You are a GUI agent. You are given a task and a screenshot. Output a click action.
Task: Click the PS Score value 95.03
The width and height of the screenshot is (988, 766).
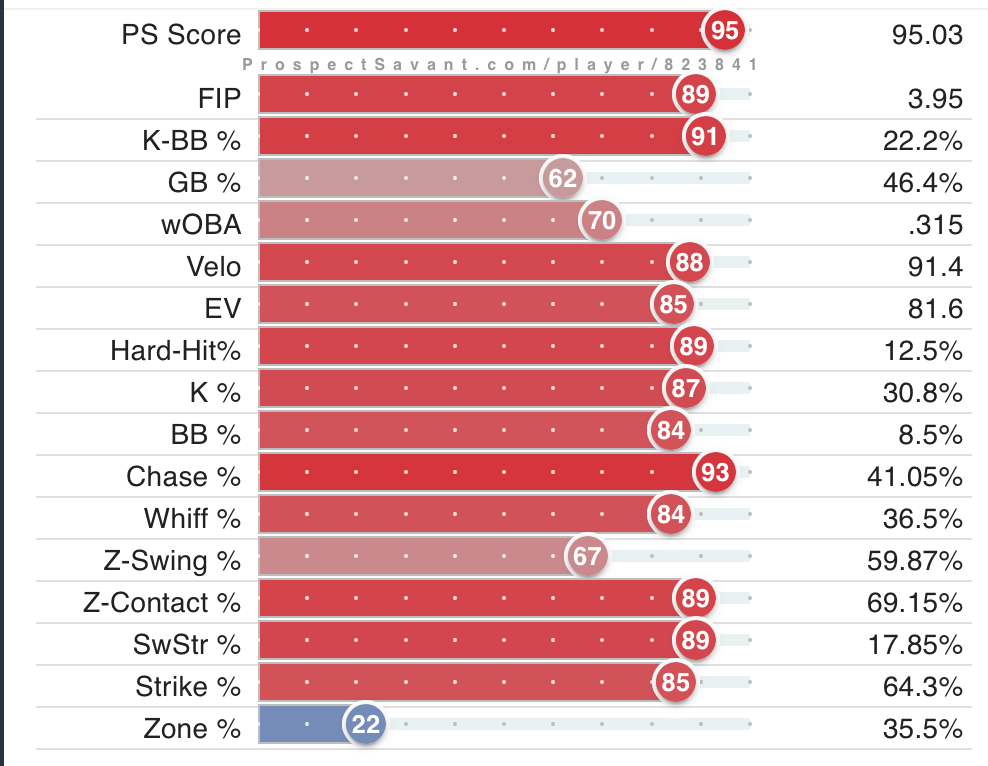(x=927, y=35)
